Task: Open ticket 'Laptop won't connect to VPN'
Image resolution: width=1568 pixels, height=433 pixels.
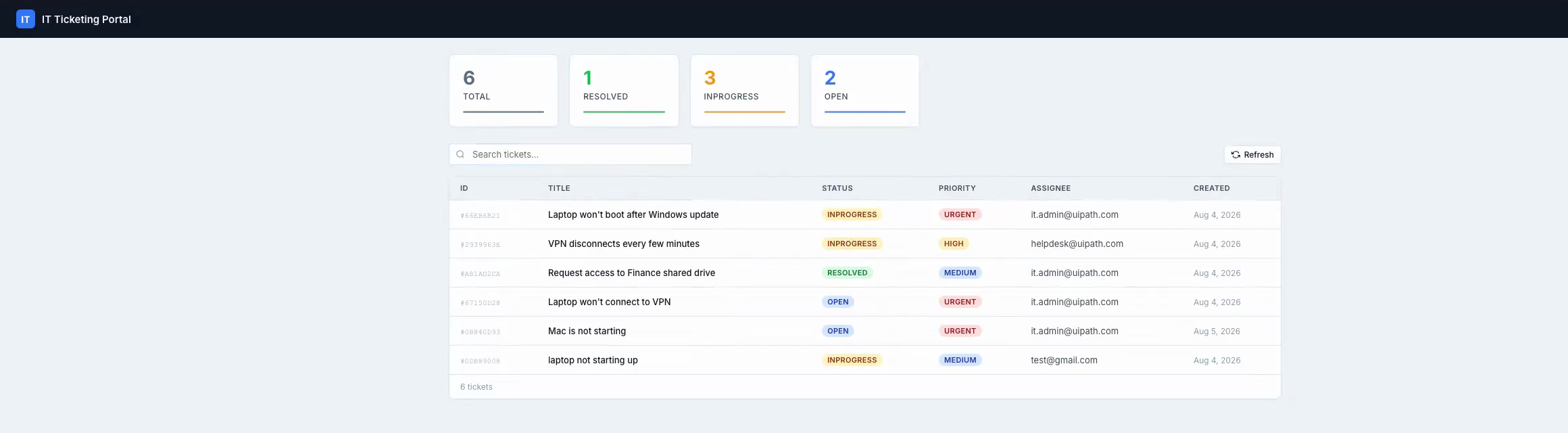Action: pyautogui.click(x=610, y=302)
